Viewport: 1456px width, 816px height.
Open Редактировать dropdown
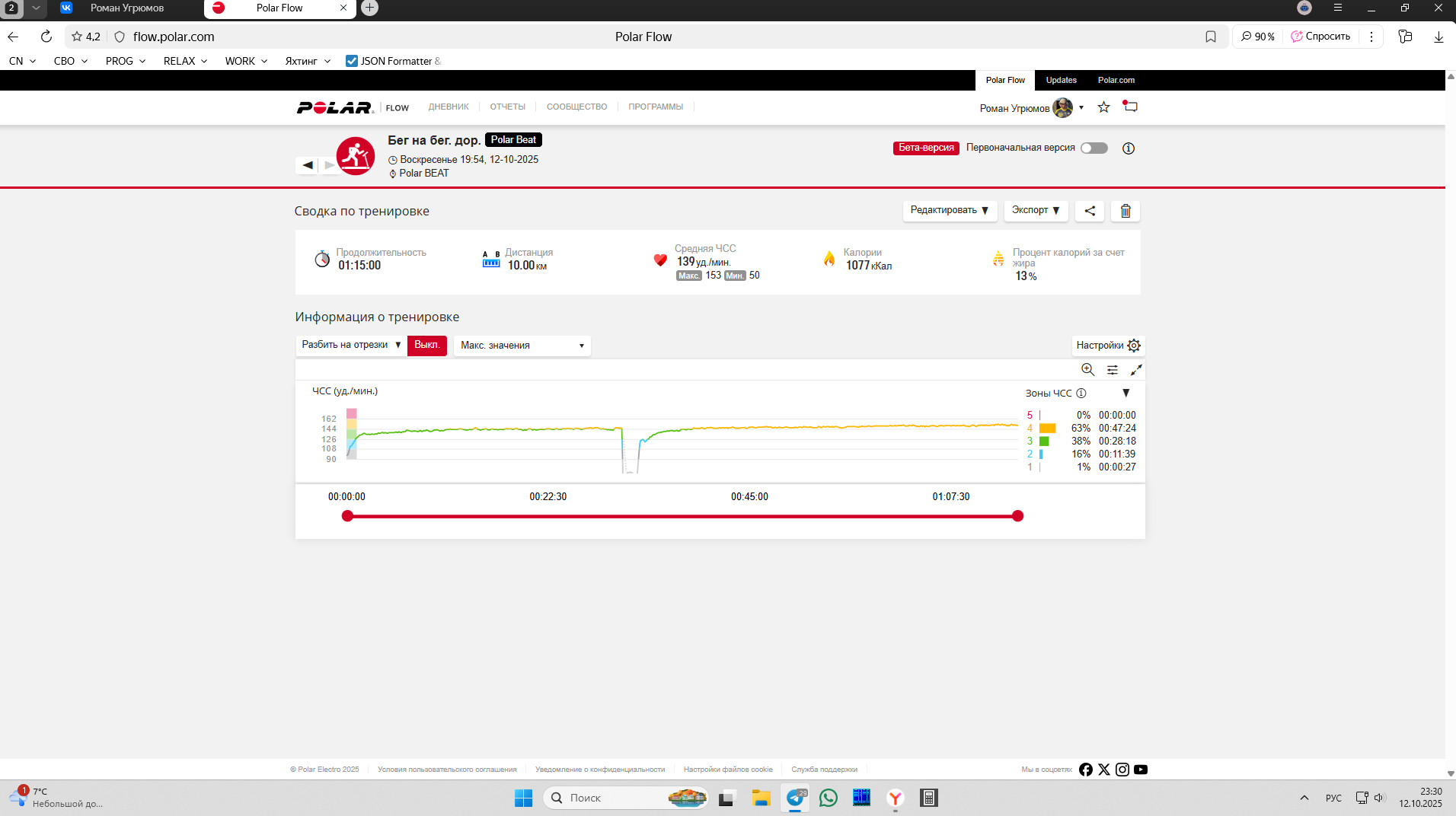(949, 211)
